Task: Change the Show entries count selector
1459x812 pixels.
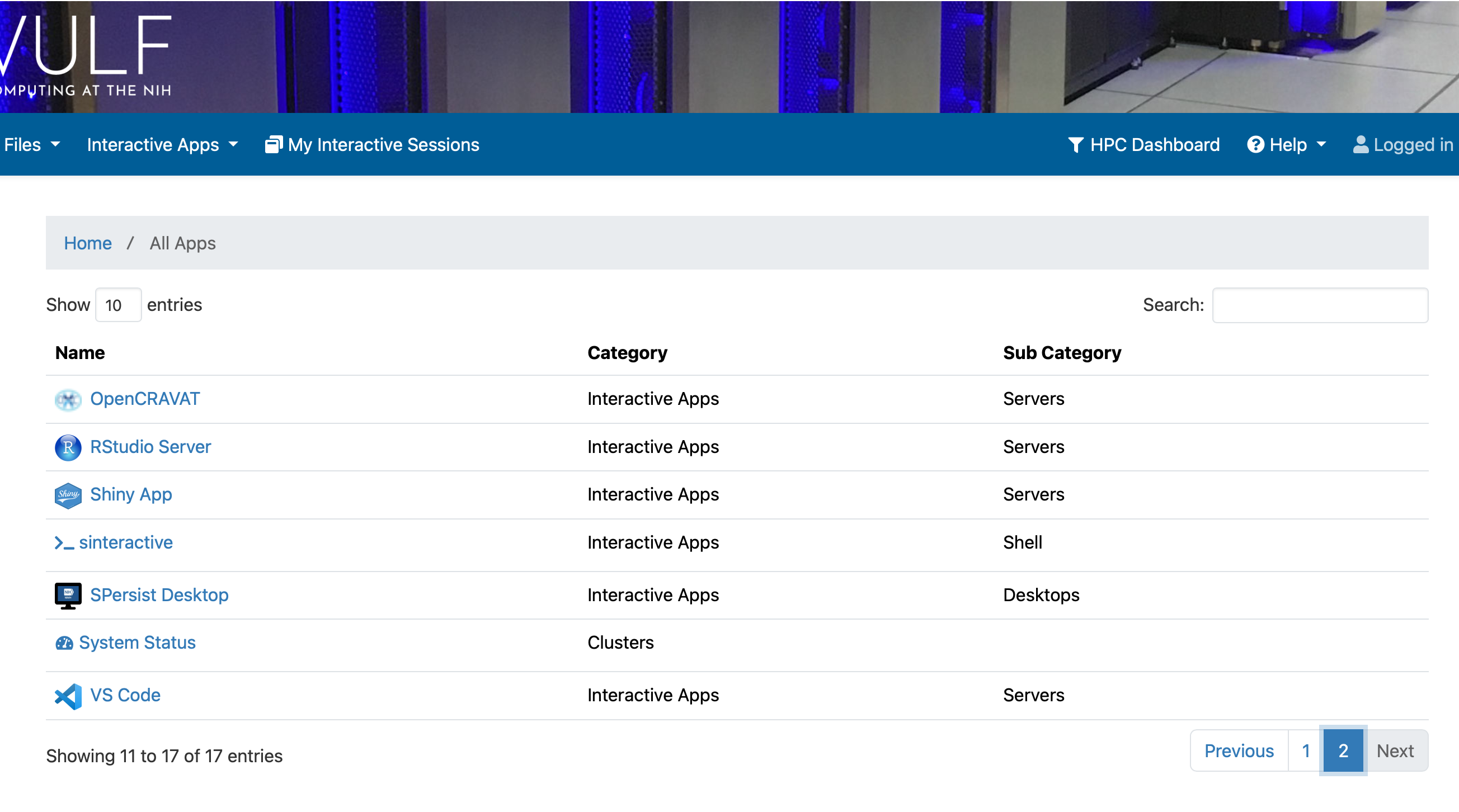Action: 119,305
